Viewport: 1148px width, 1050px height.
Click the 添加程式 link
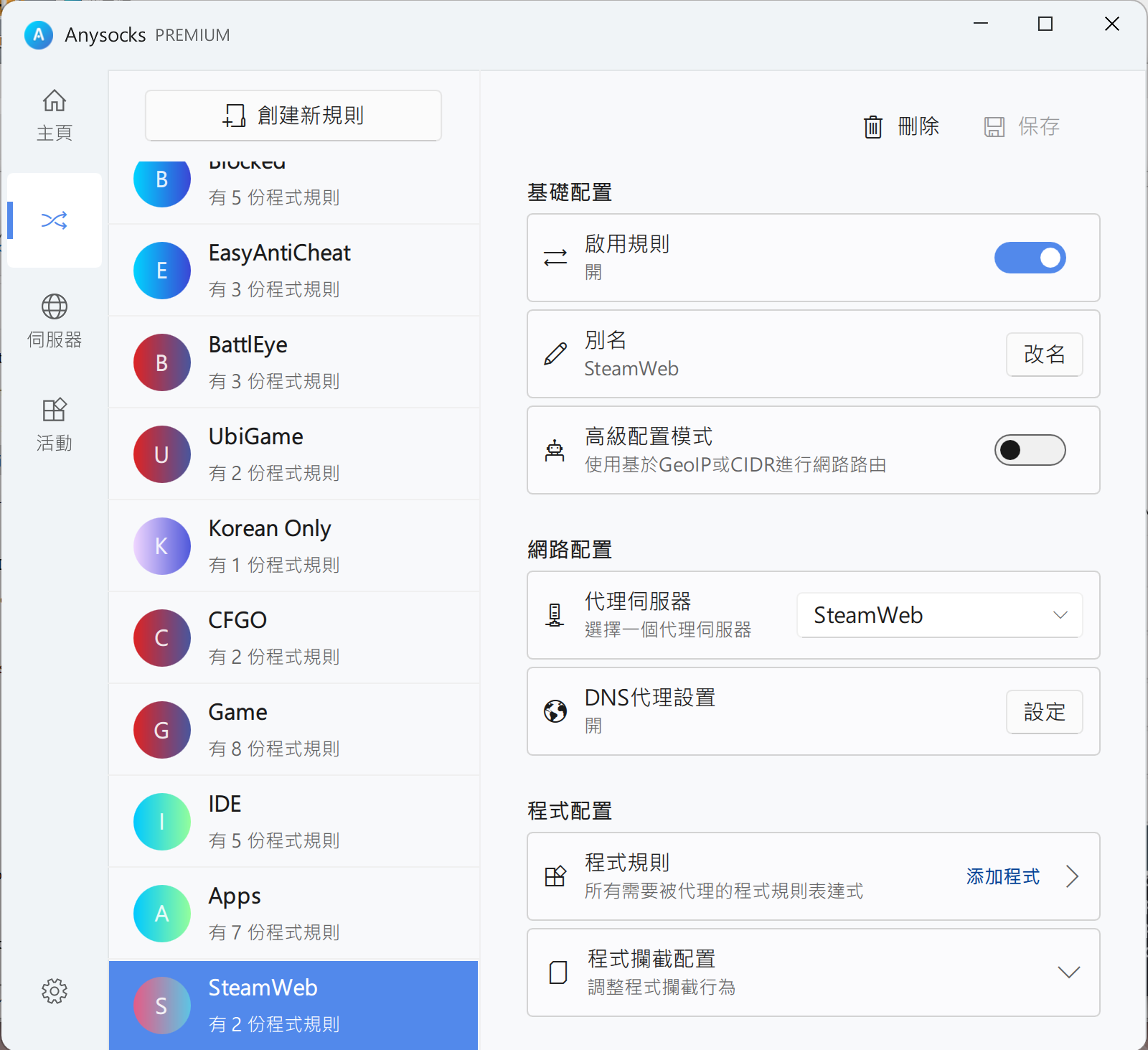pyautogui.click(x=1002, y=876)
